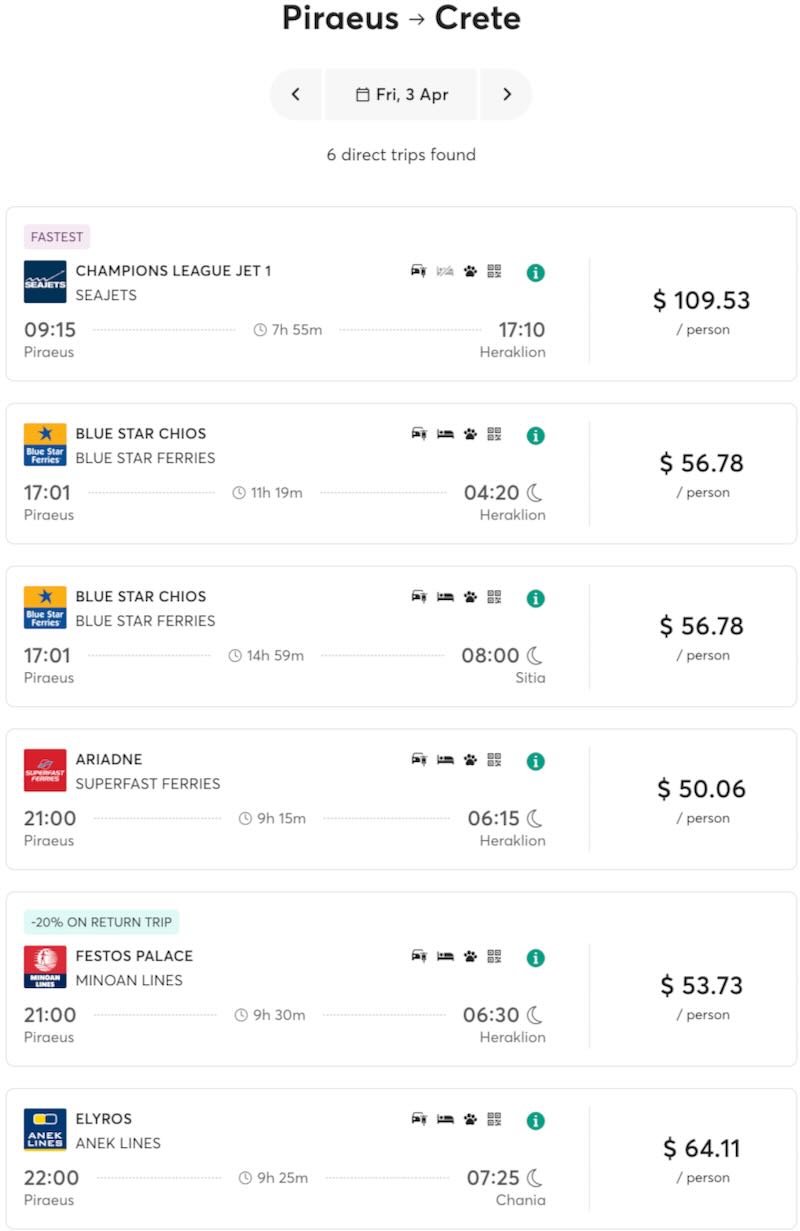Open the Fri, 3 Apr date picker
The image size is (800, 1231).
[x=401, y=95]
